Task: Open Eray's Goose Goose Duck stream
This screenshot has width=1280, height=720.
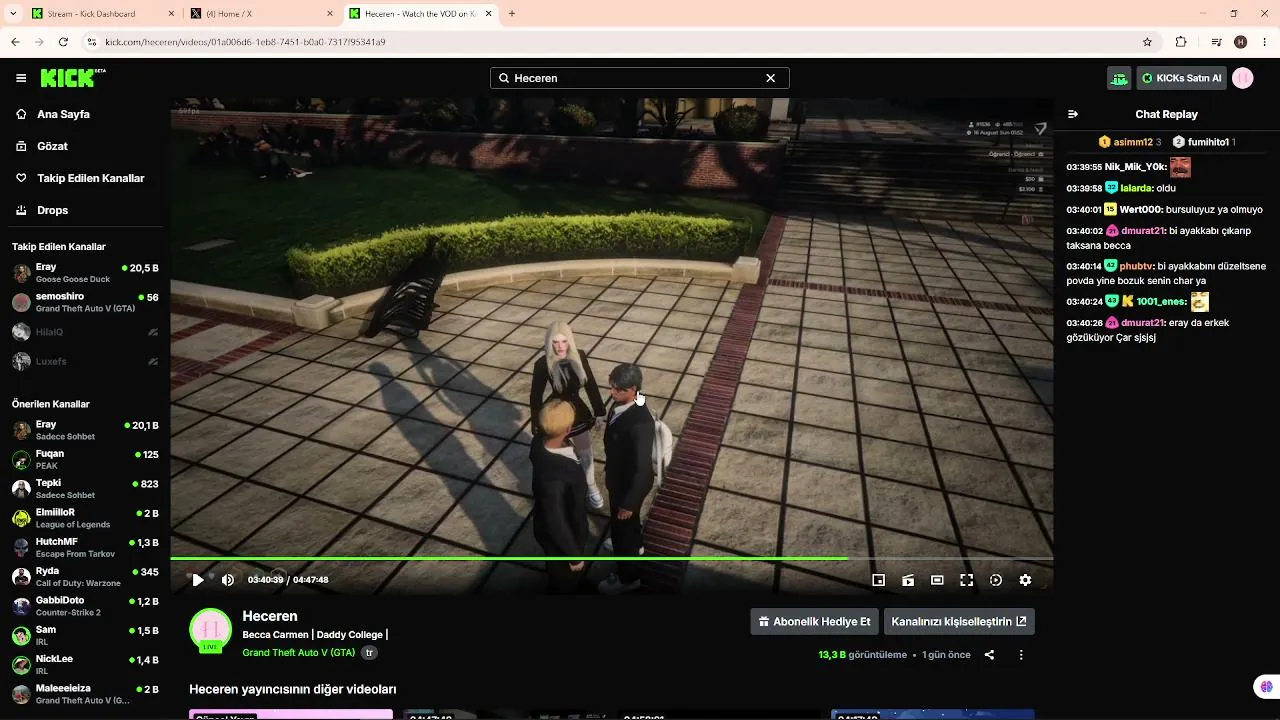Action: click(85, 273)
